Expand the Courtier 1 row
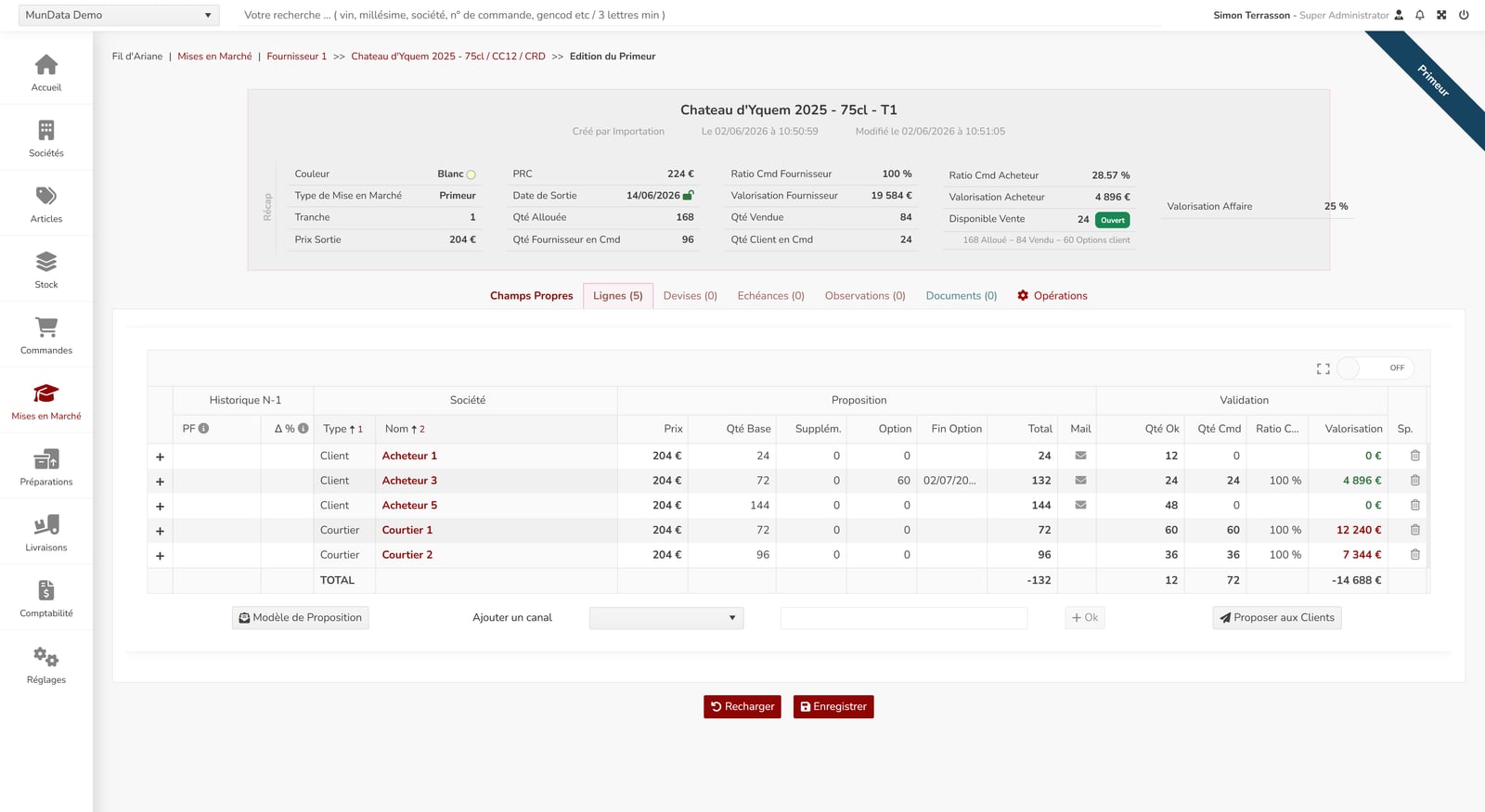This screenshot has height=812, width=1485. pyautogui.click(x=160, y=531)
